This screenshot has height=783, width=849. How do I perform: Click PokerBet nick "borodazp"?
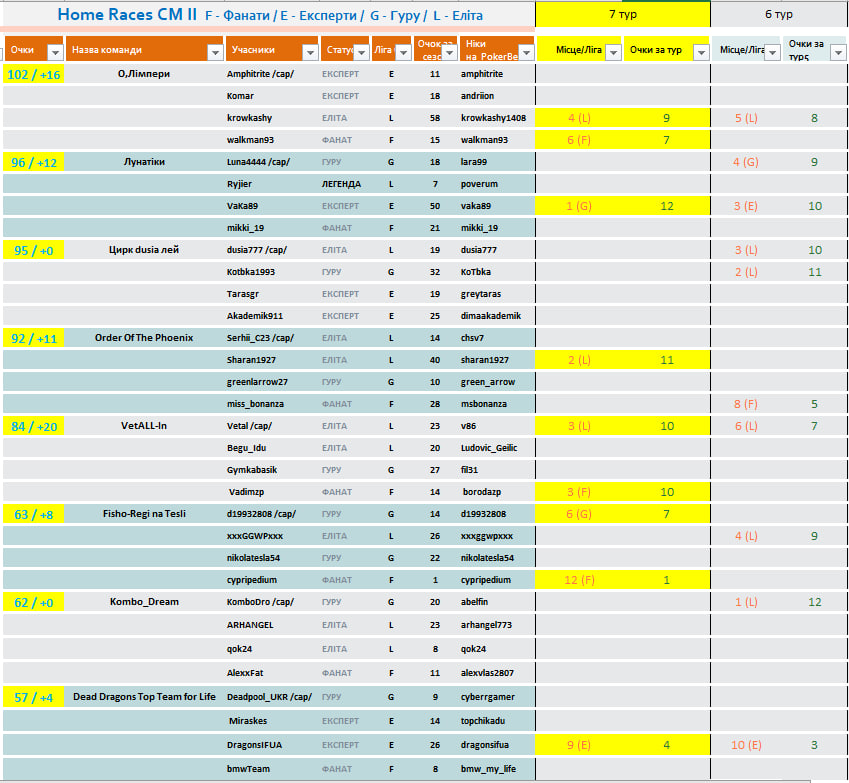point(481,492)
